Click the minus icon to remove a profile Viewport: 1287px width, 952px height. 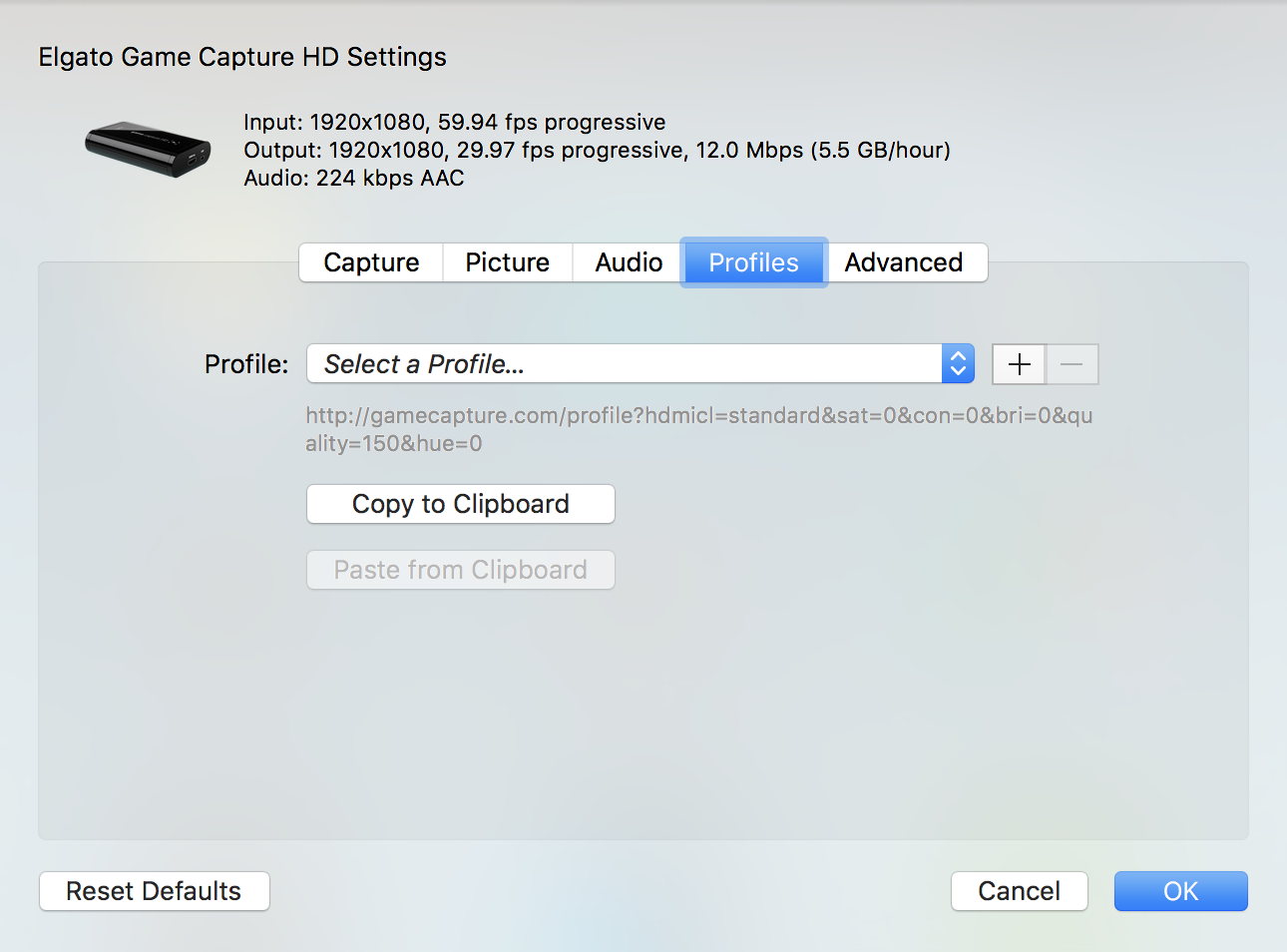point(1072,364)
